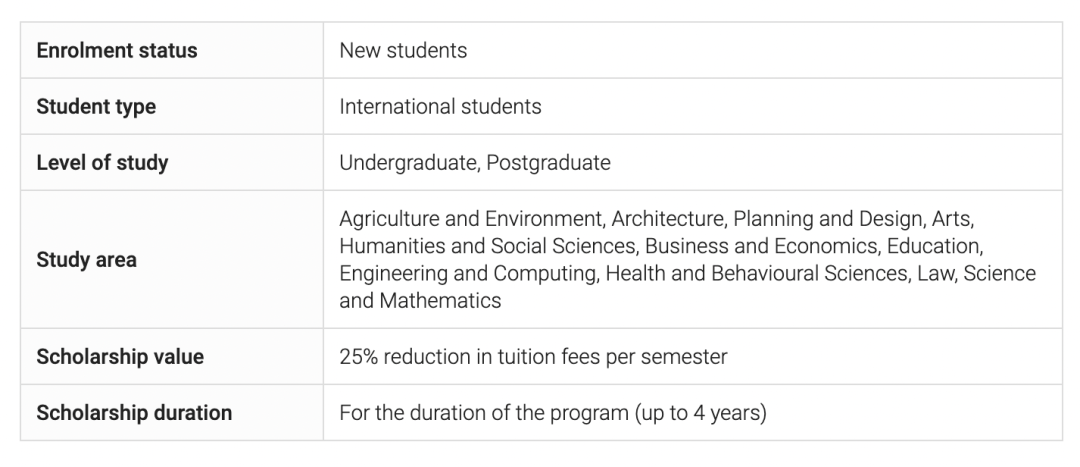This screenshot has height=467, width=1080.
Task: Select the International students text
Action: pos(440,107)
